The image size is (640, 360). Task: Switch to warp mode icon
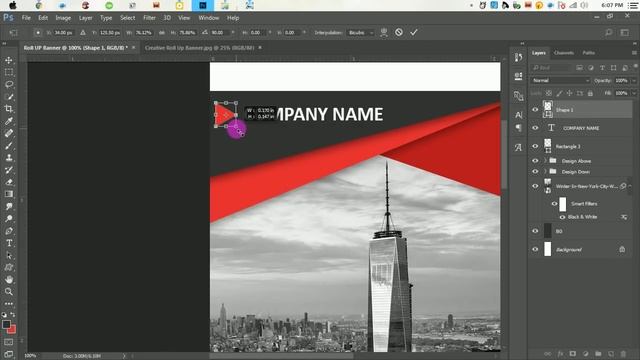(384, 32)
